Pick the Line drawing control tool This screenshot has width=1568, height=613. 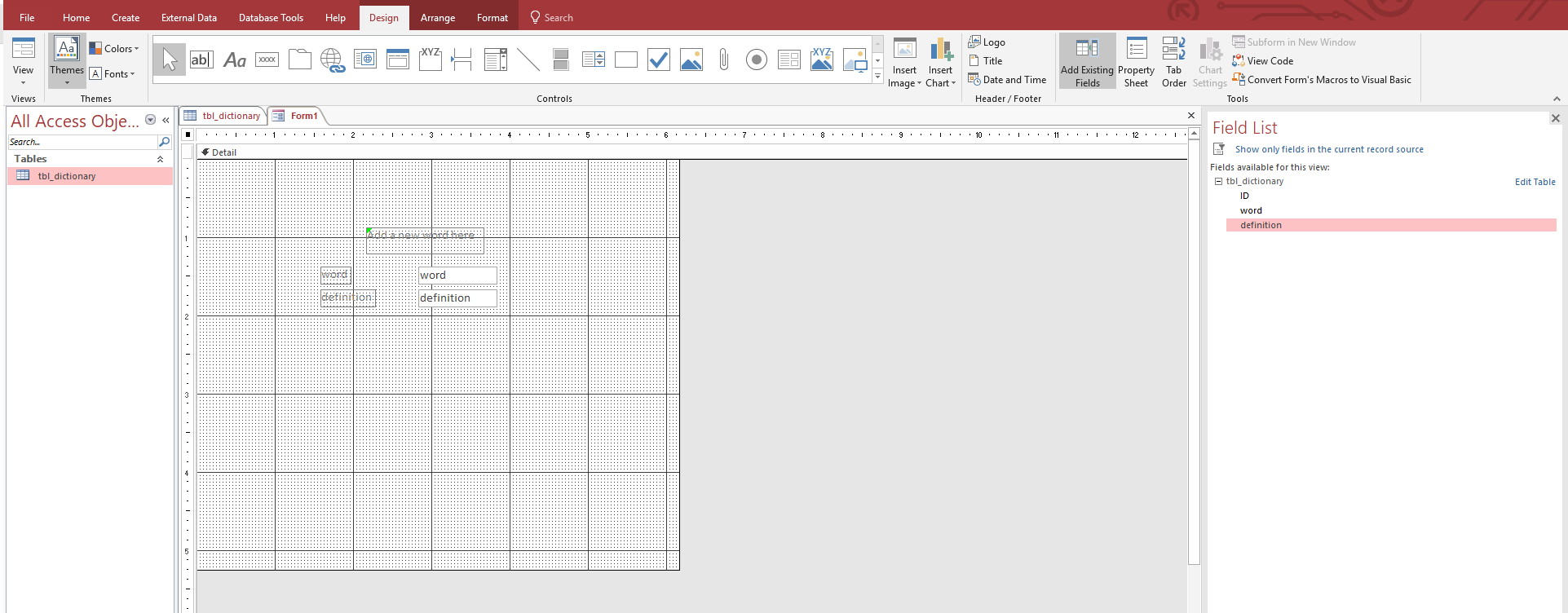(528, 60)
